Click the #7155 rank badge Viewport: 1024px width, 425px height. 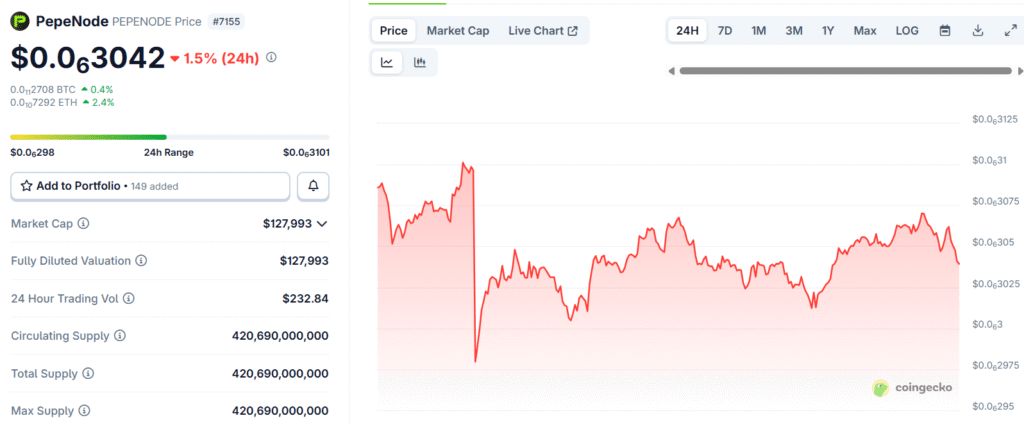(226, 22)
